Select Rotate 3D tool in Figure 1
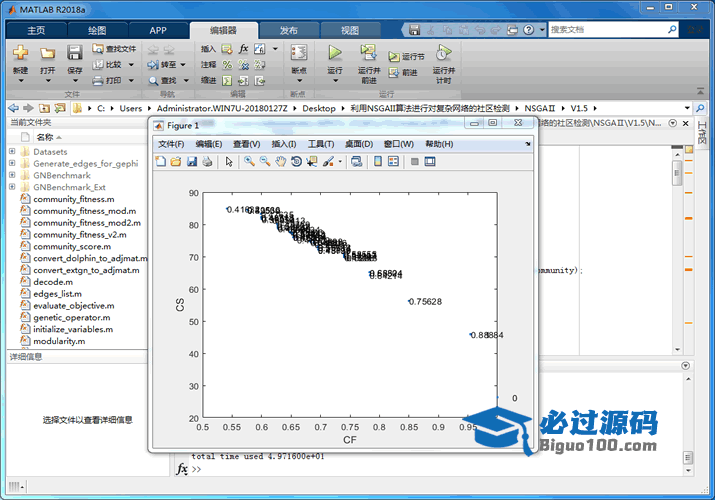 [x=296, y=161]
